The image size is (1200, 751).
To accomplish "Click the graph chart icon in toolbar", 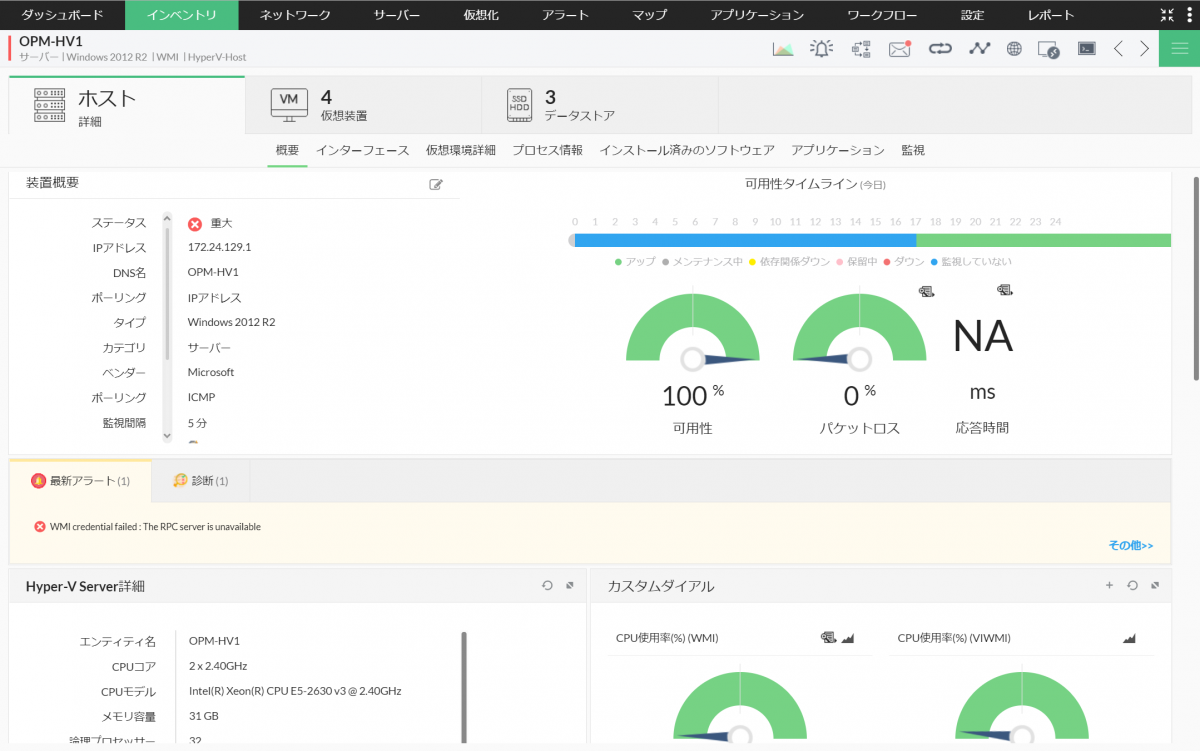I will point(782,48).
